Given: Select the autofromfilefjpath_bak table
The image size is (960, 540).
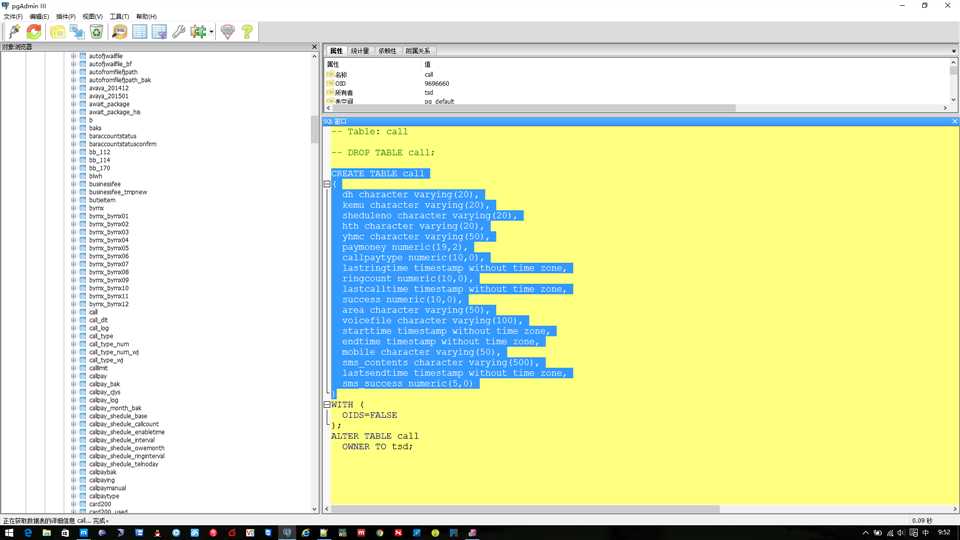Looking at the screenshot, I should pos(120,80).
